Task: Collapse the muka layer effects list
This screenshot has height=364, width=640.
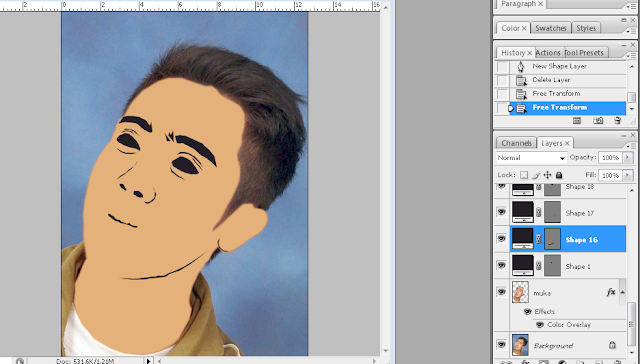Action: click(x=622, y=292)
